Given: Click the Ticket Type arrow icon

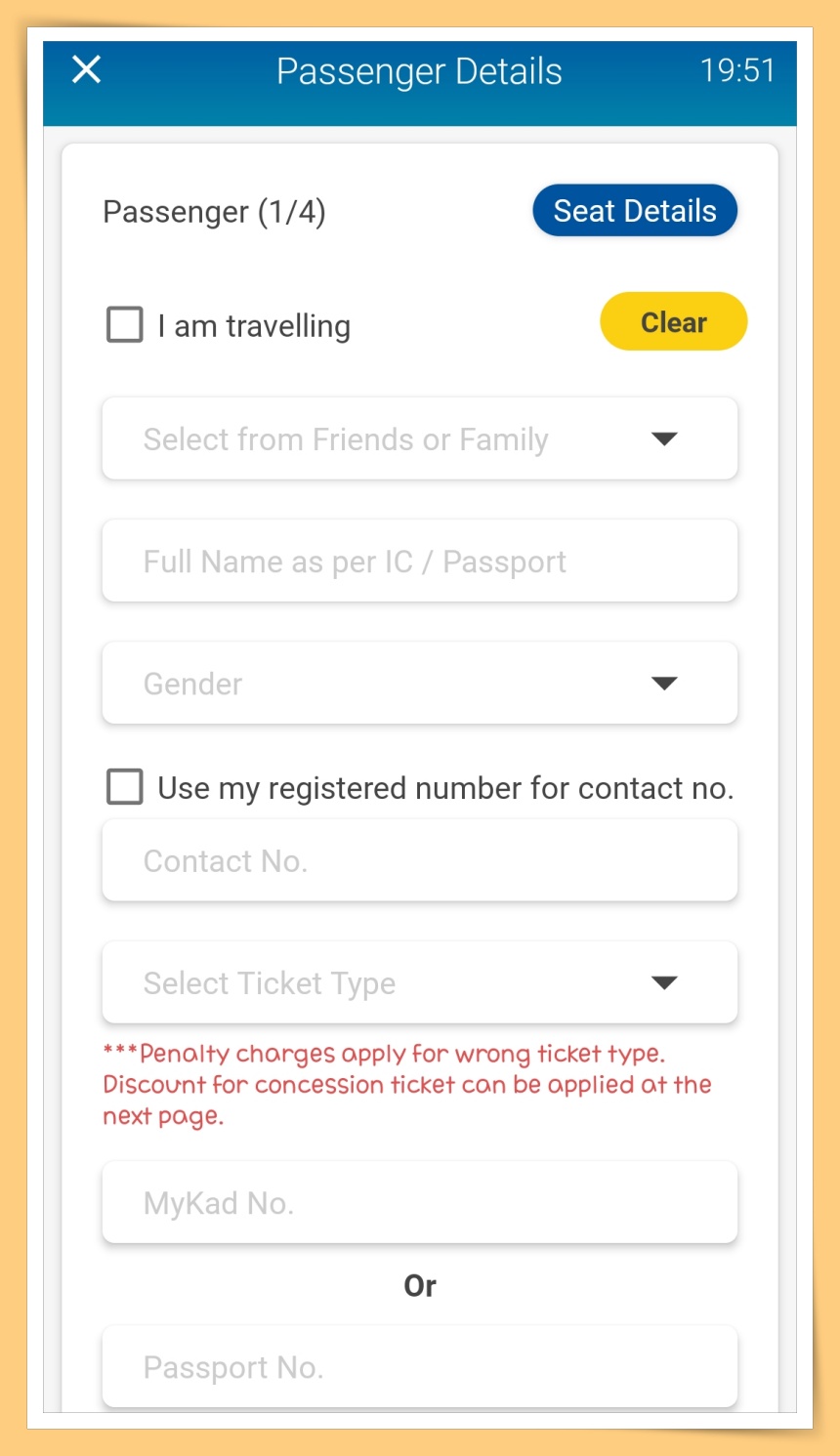Looking at the screenshot, I should pos(664,983).
